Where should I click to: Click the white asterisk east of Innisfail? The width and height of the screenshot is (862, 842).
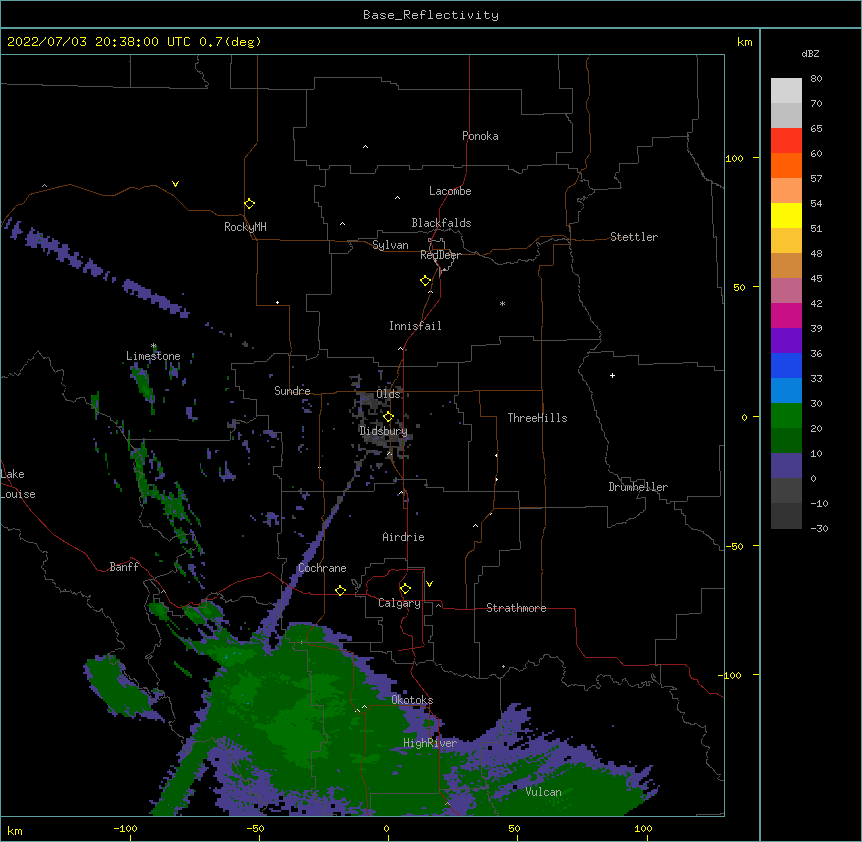[x=502, y=303]
